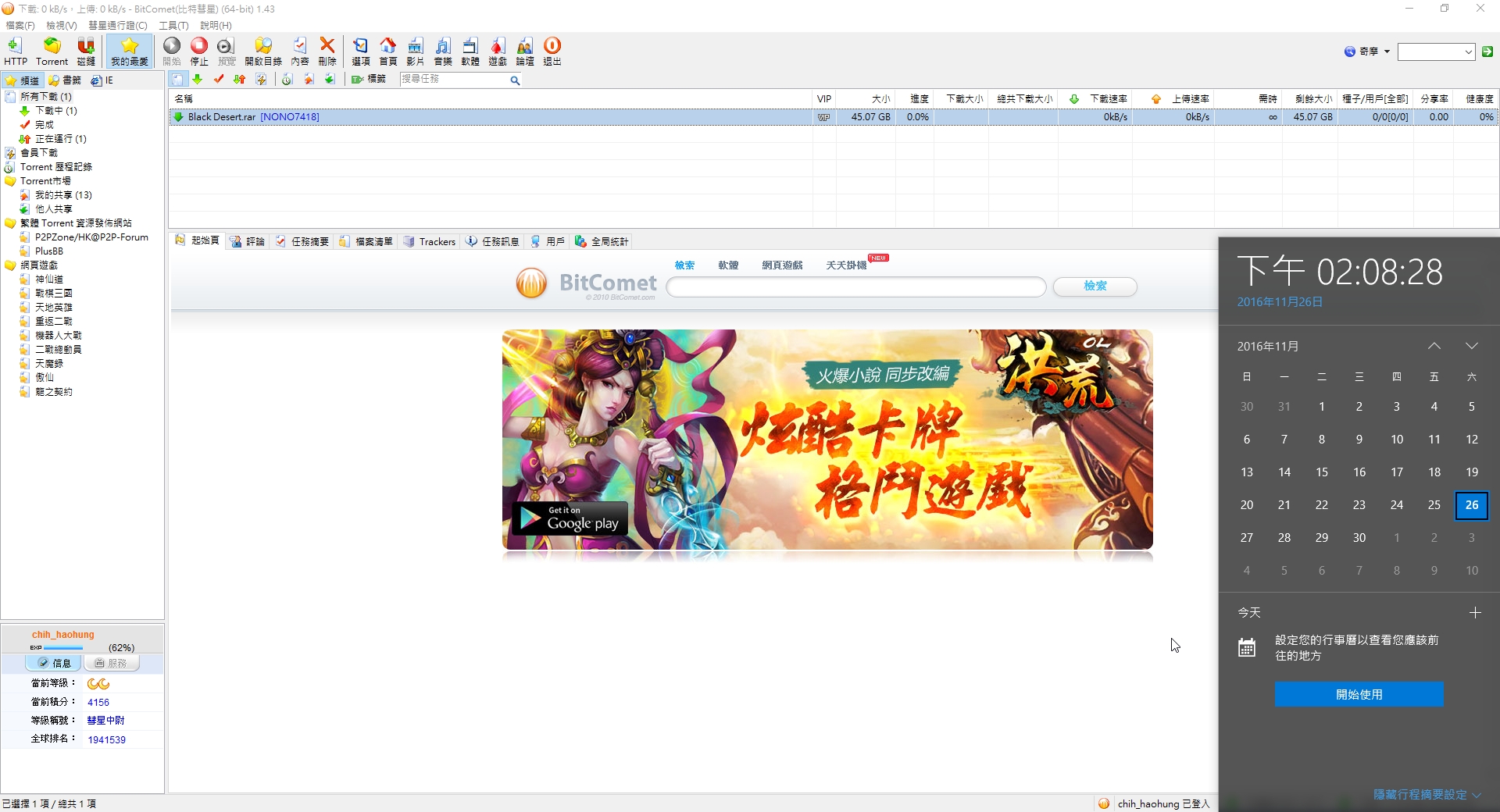Go to previous month in calendar
Image resolution: width=1500 pixels, height=812 pixels.
click(1434, 346)
